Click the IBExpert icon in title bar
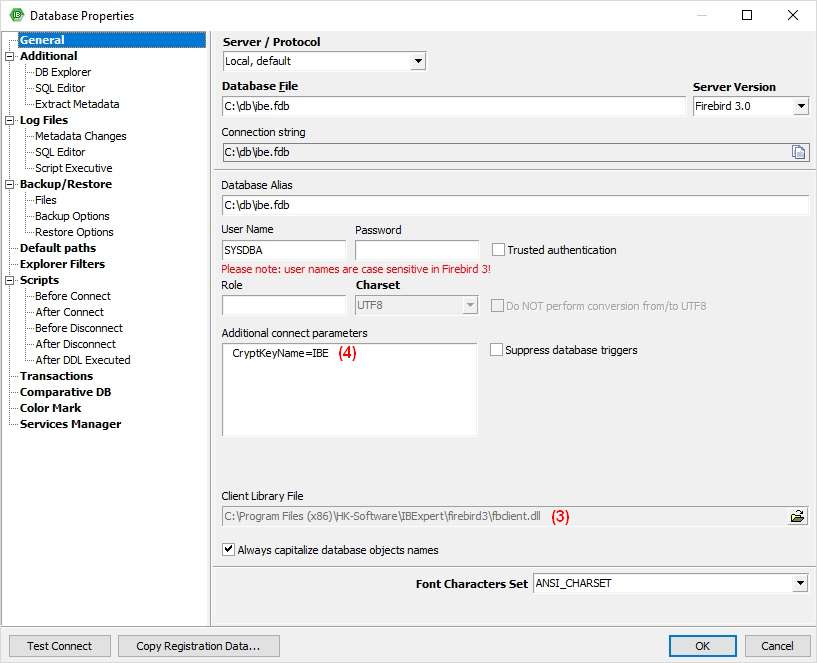 [17, 15]
